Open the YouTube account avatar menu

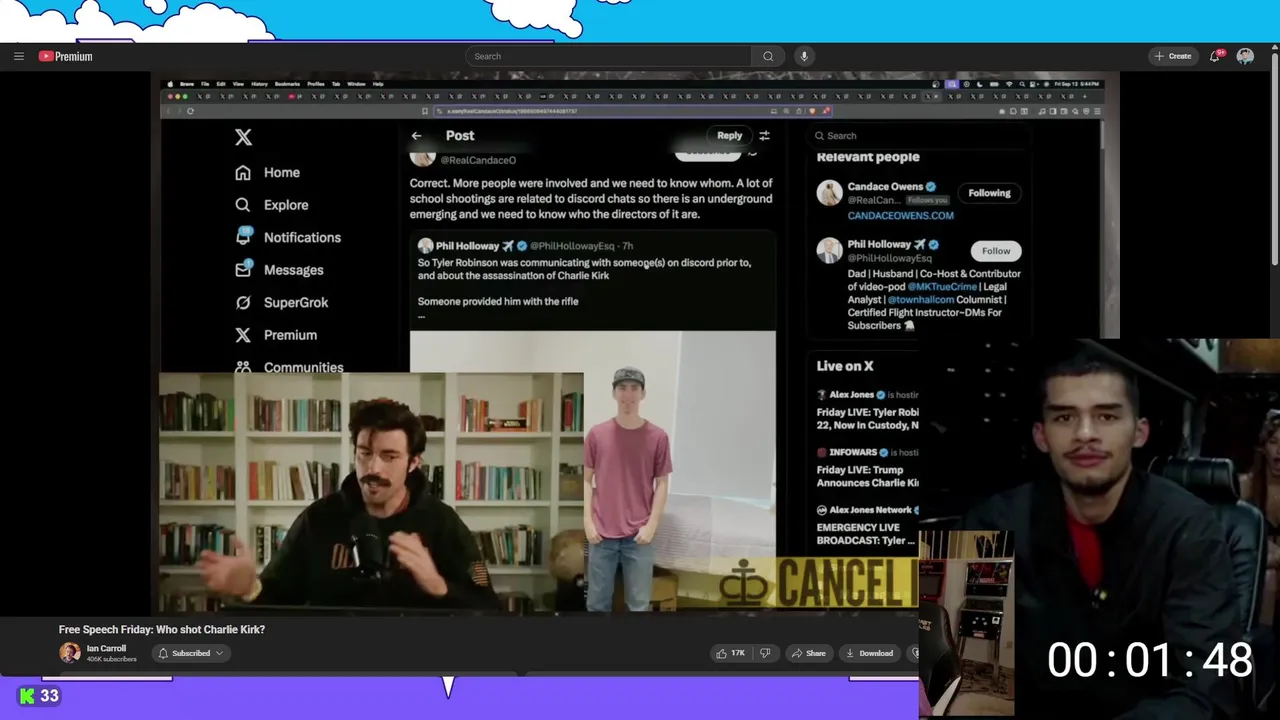click(x=1245, y=56)
